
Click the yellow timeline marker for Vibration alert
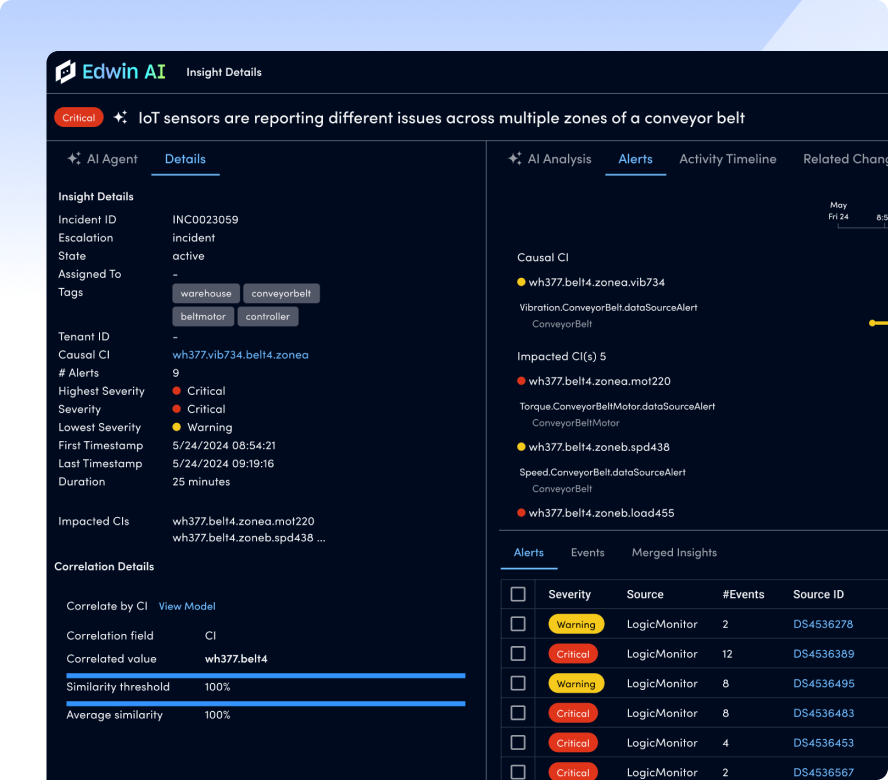872,323
